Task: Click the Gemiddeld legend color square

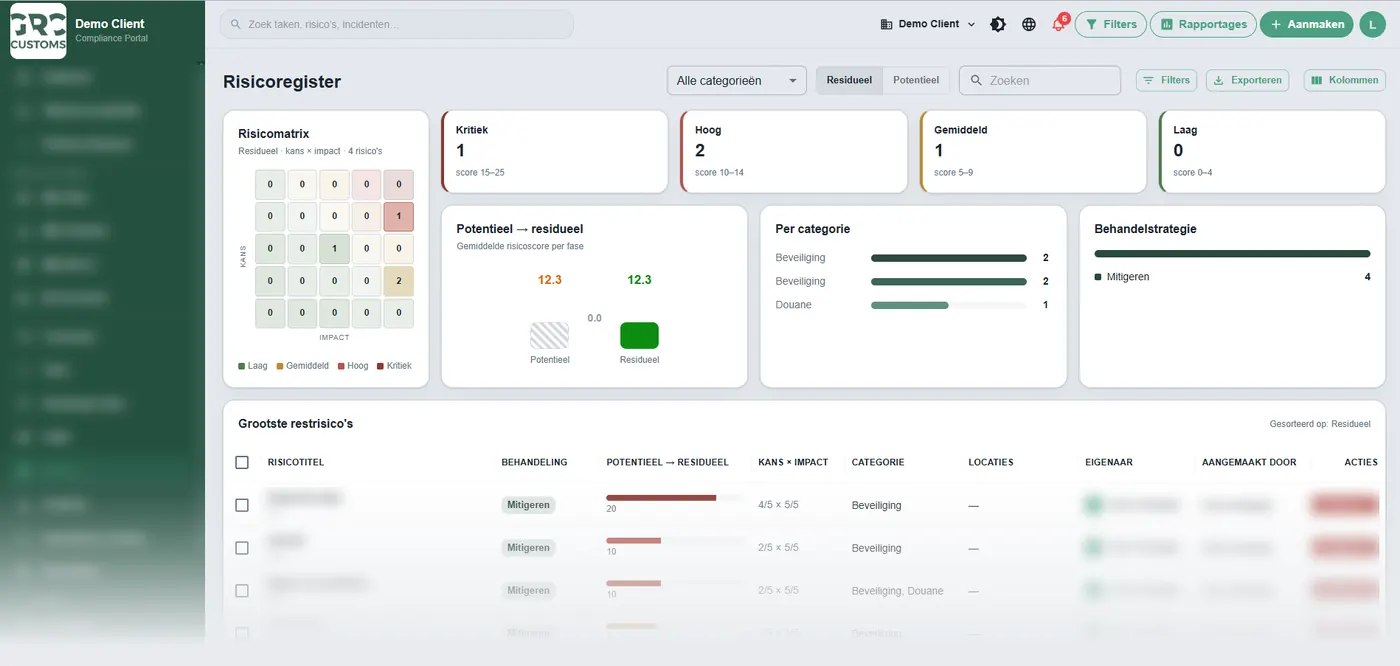Action: point(280,366)
